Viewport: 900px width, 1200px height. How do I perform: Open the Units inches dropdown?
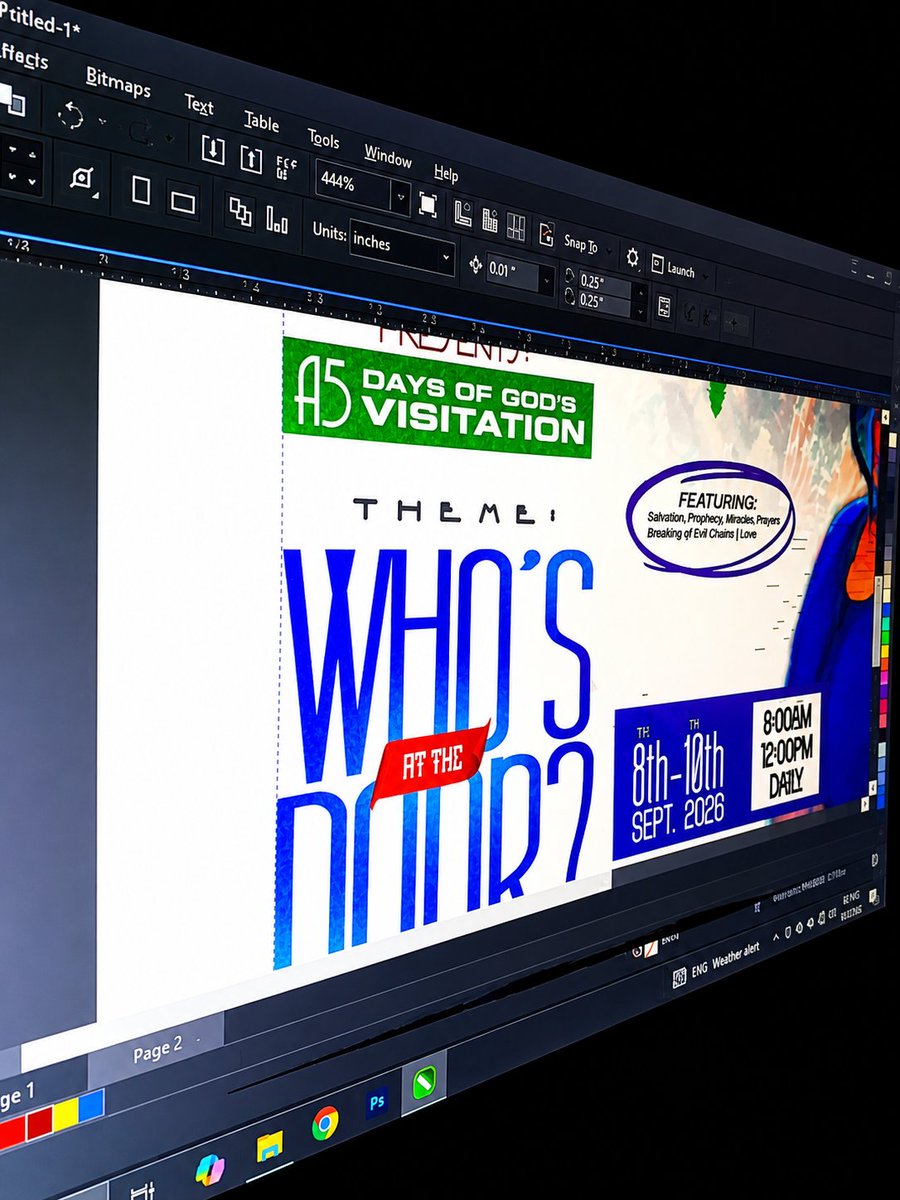coord(402,248)
